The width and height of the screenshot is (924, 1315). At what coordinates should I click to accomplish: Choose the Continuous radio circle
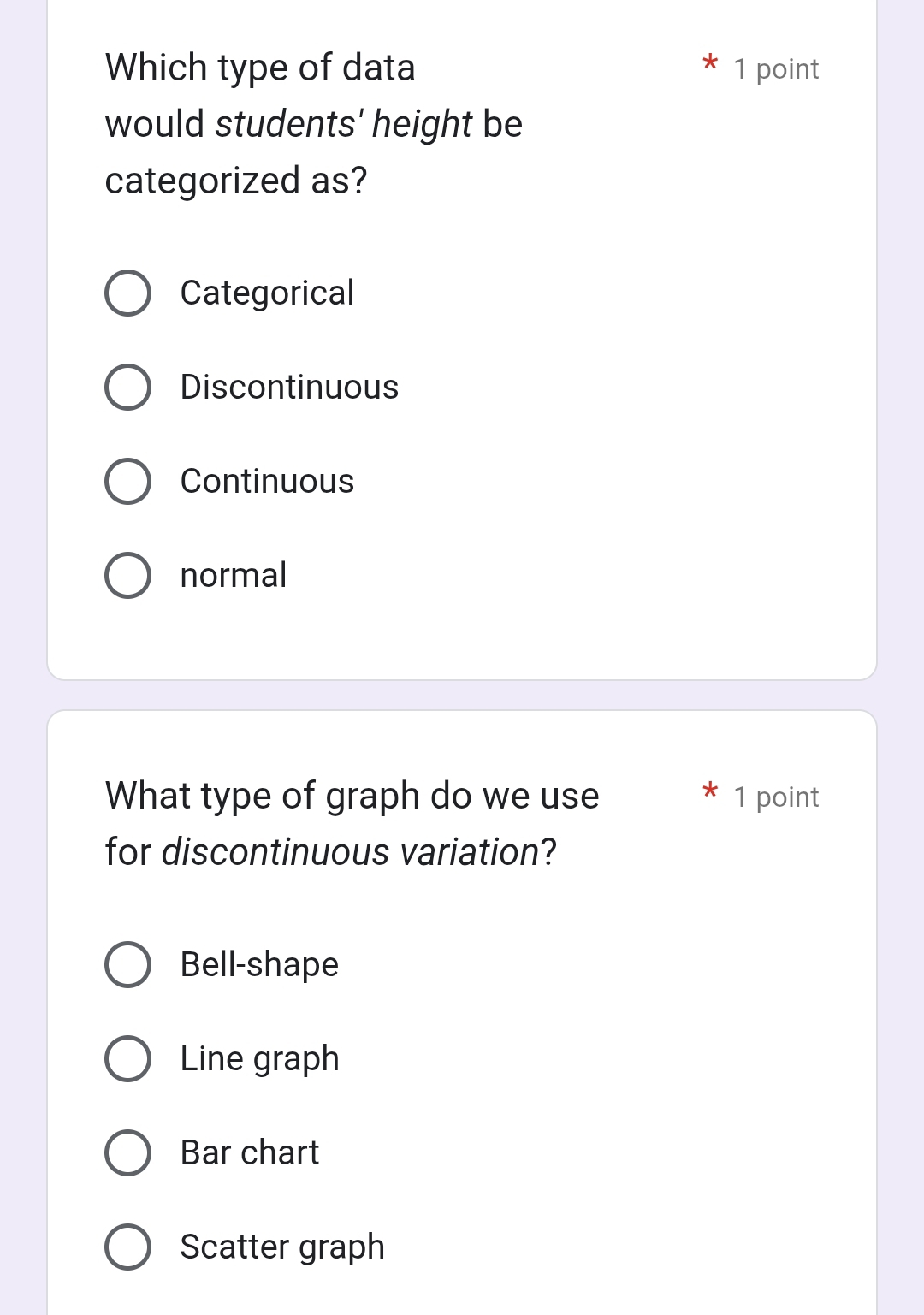click(128, 482)
